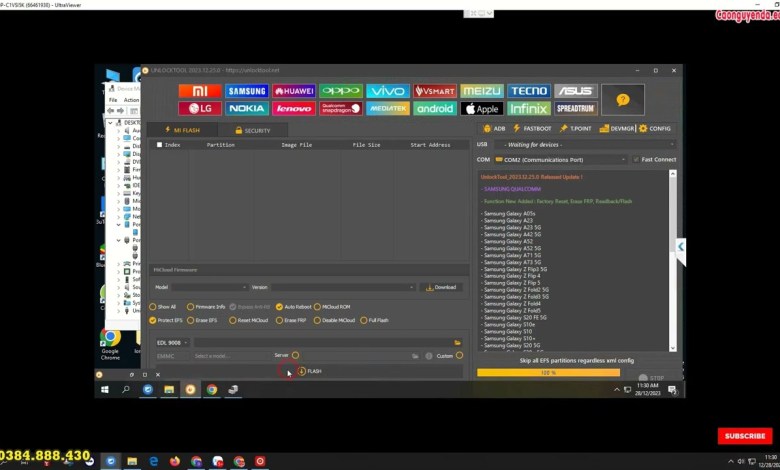Select the Apple brand logo
Image resolution: width=780 pixels, height=470 pixels.
[482, 108]
